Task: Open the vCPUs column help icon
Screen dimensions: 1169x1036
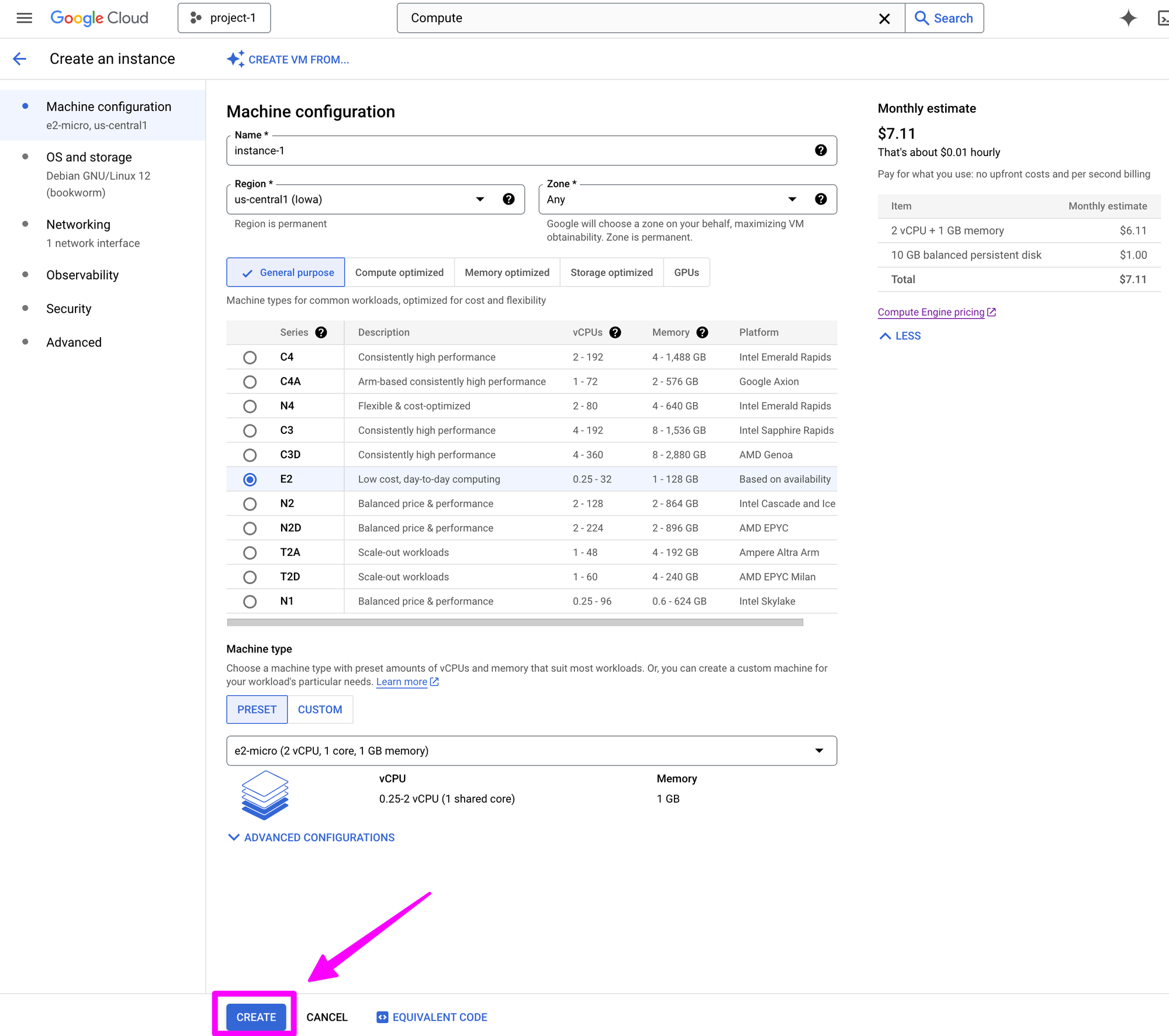Action: pyautogui.click(x=615, y=332)
